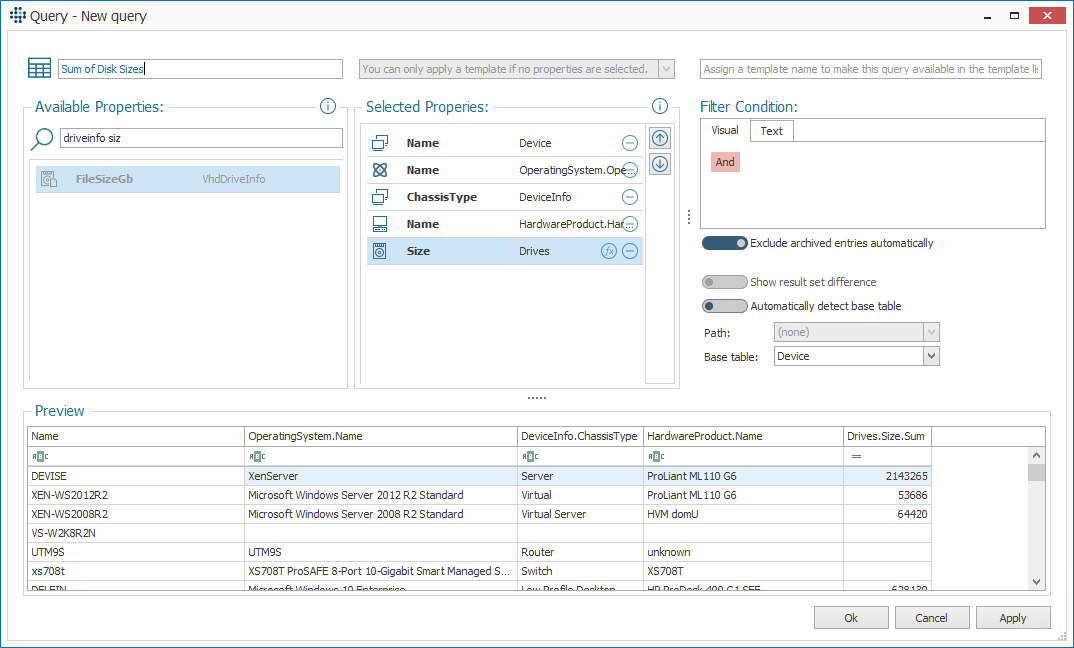Click the HardwareProduct computer icon
Image resolution: width=1074 pixels, height=648 pixels.
[380, 224]
